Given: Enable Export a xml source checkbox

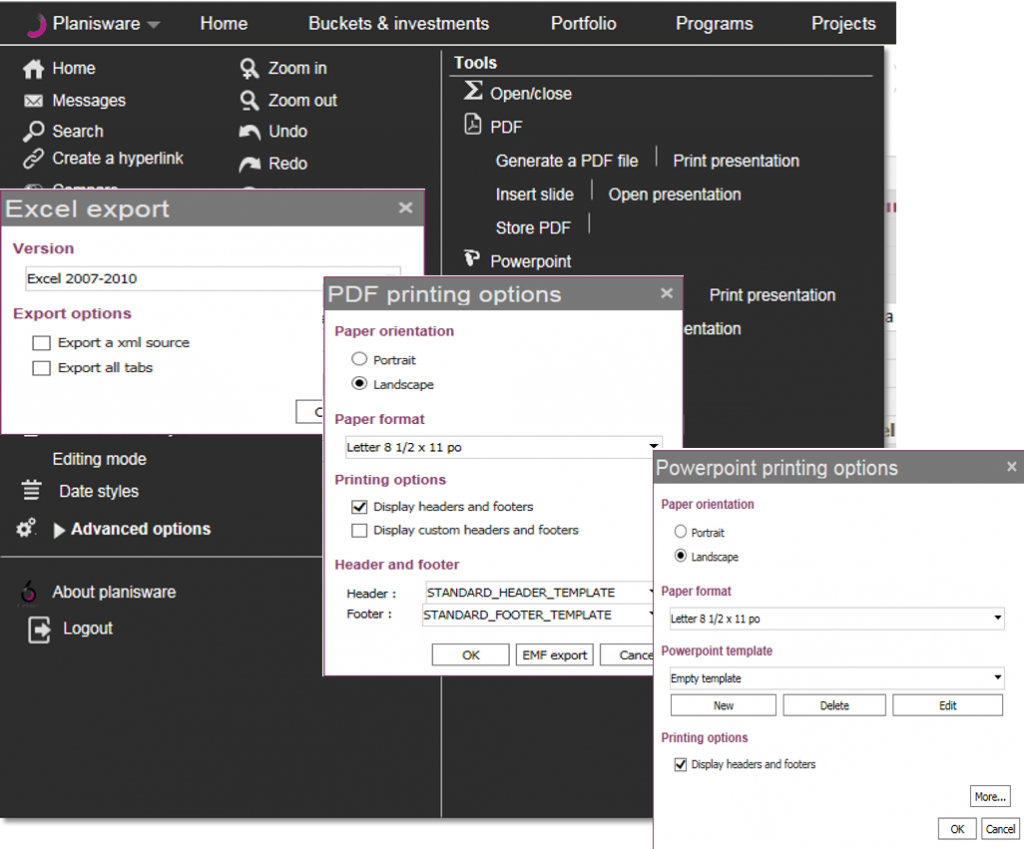Looking at the screenshot, I should coord(41,343).
